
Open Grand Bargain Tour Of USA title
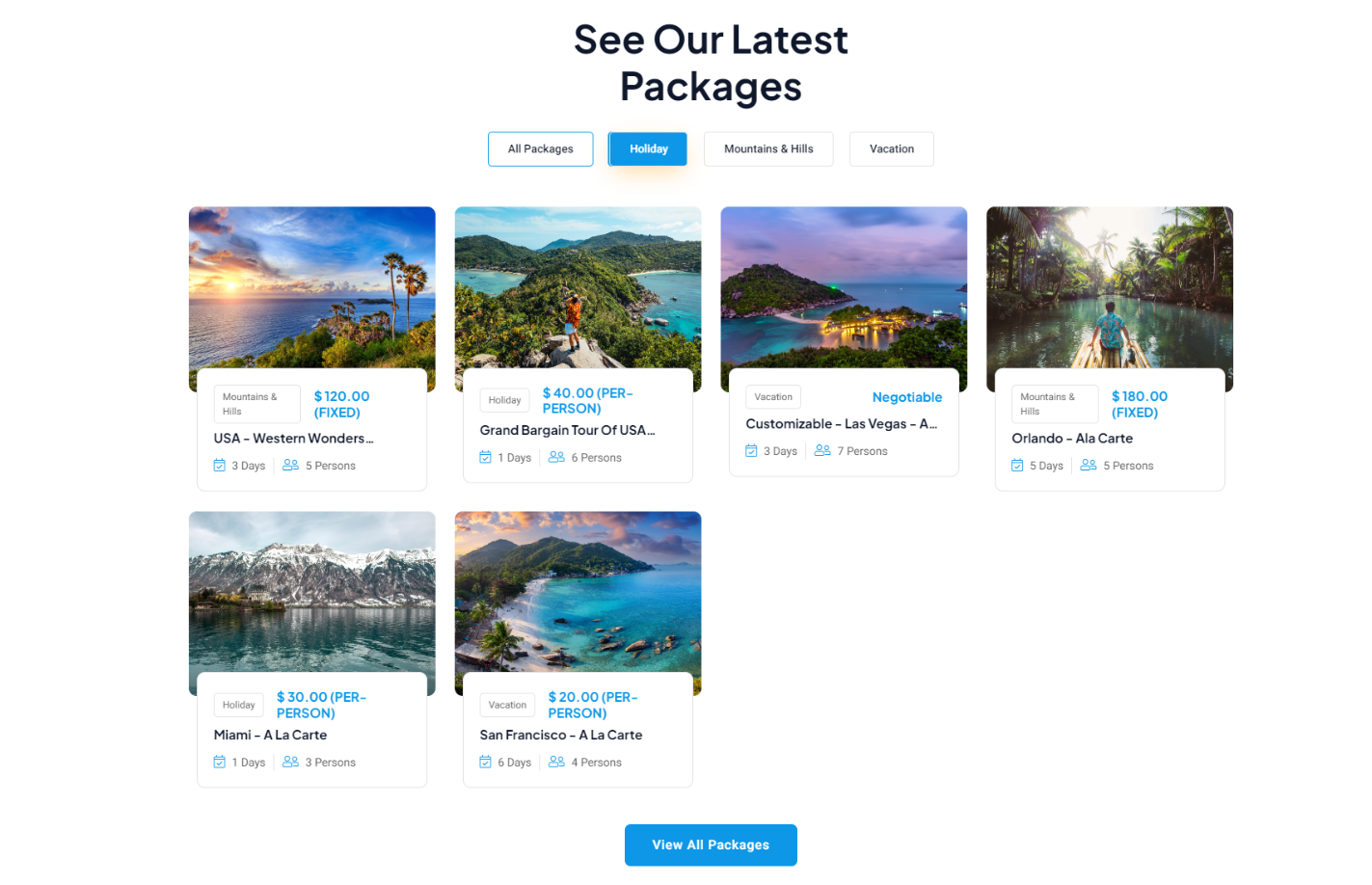pyautogui.click(x=568, y=431)
